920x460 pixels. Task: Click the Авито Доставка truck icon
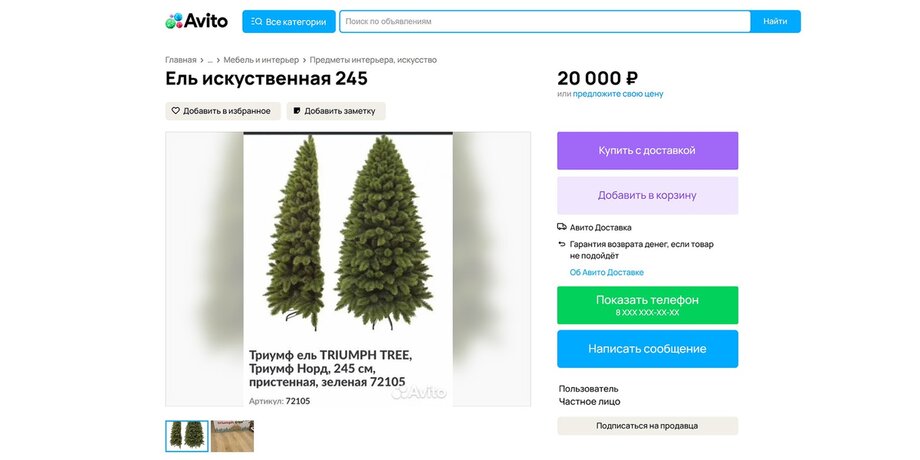(x=562, y=227)
